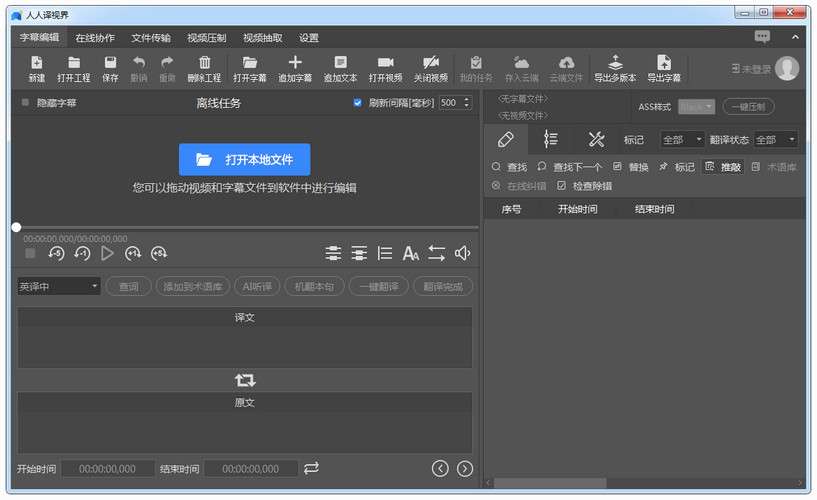Click the 新建 (New) toolbar icon

point(37,63)
